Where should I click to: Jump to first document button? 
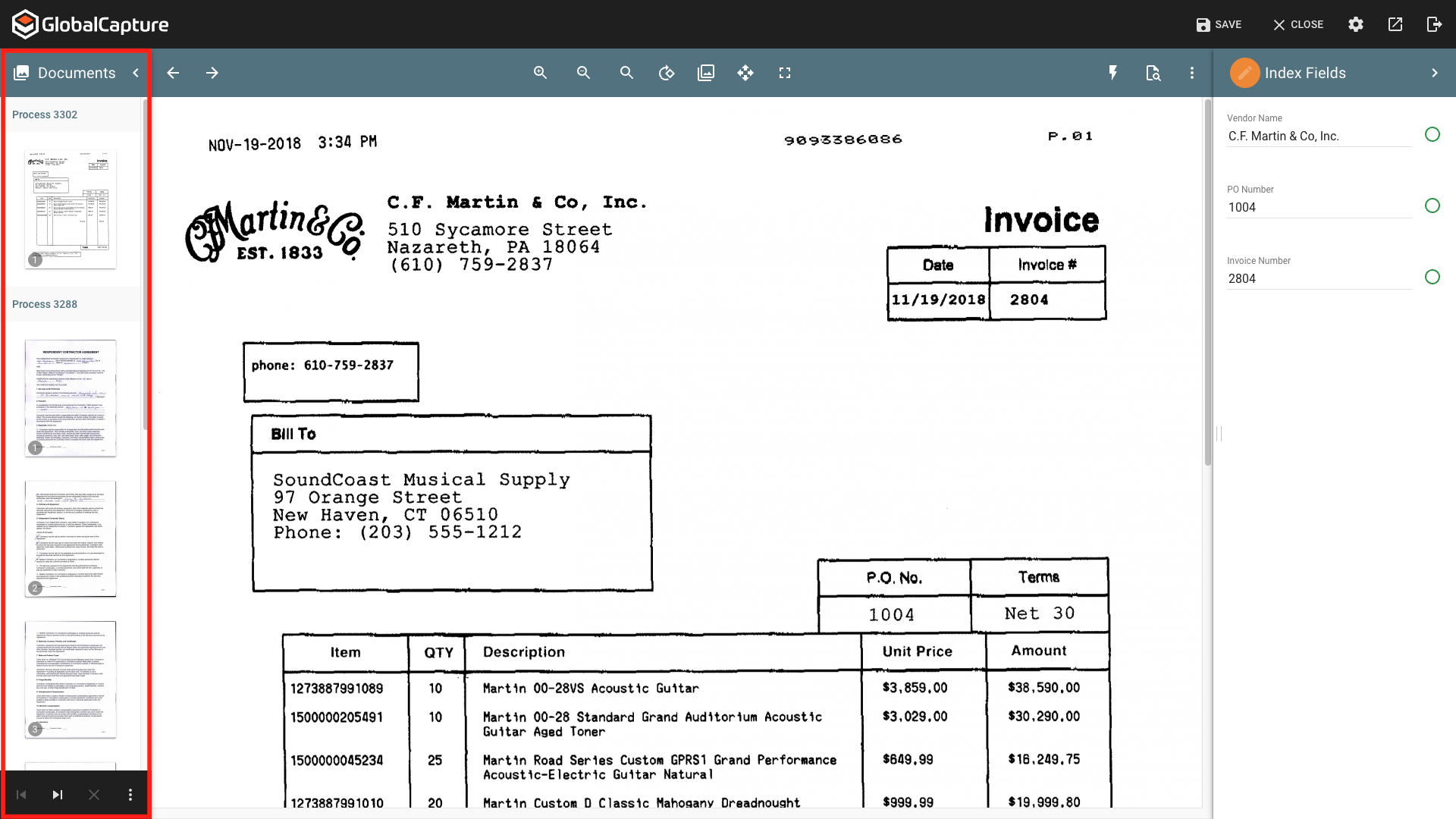pyautogui.click(x=21, y=795)
